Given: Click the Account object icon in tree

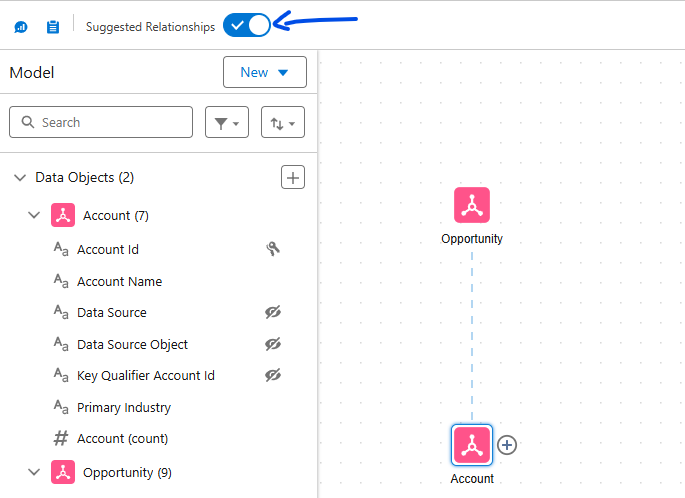Looking at the screenshot, I should point(63,215).
